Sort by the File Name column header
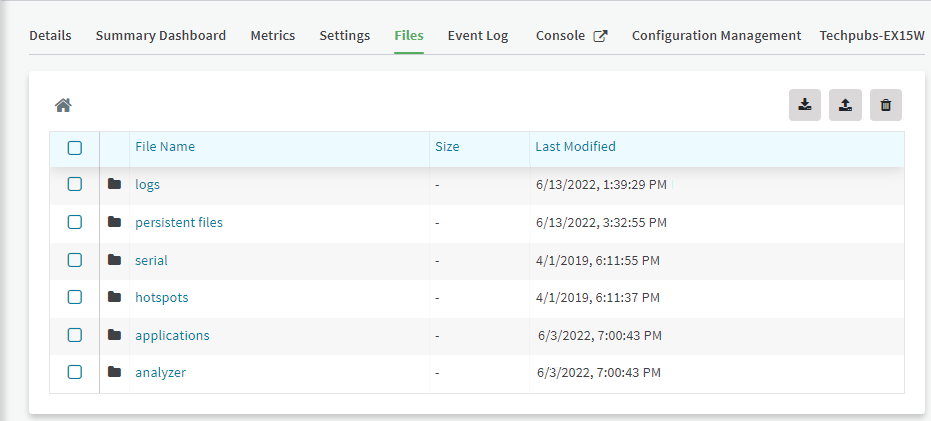931x421 pixels. 165,146
